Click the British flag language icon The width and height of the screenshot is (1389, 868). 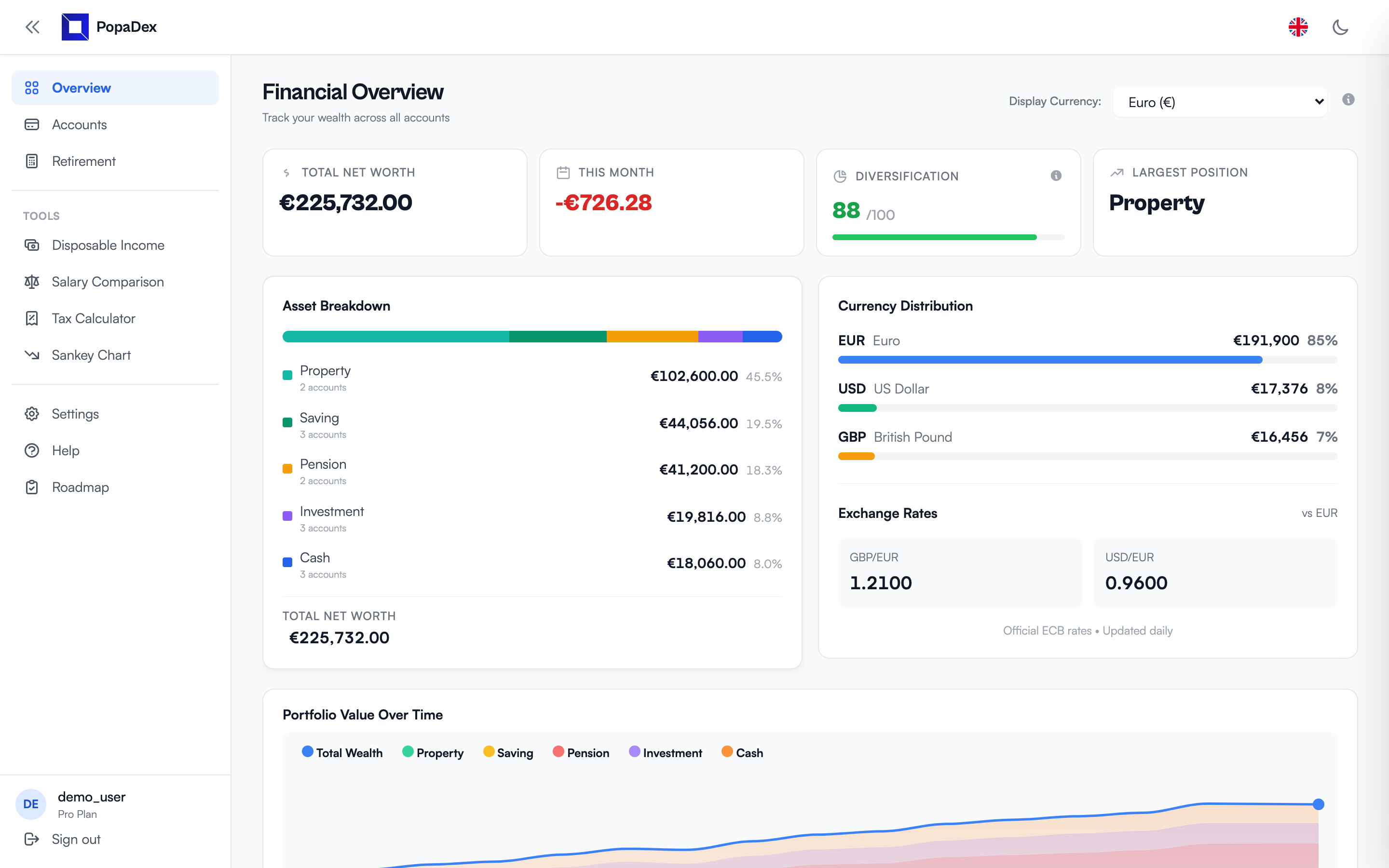pyautogui.click(x=1299, y=27)
